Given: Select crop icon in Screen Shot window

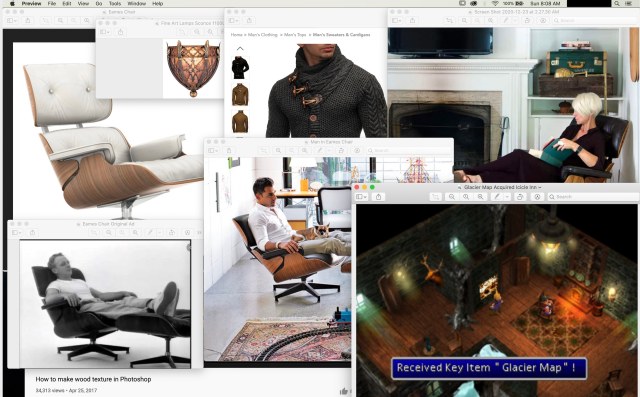Looking at the screenshot, I should coord(449,20).
